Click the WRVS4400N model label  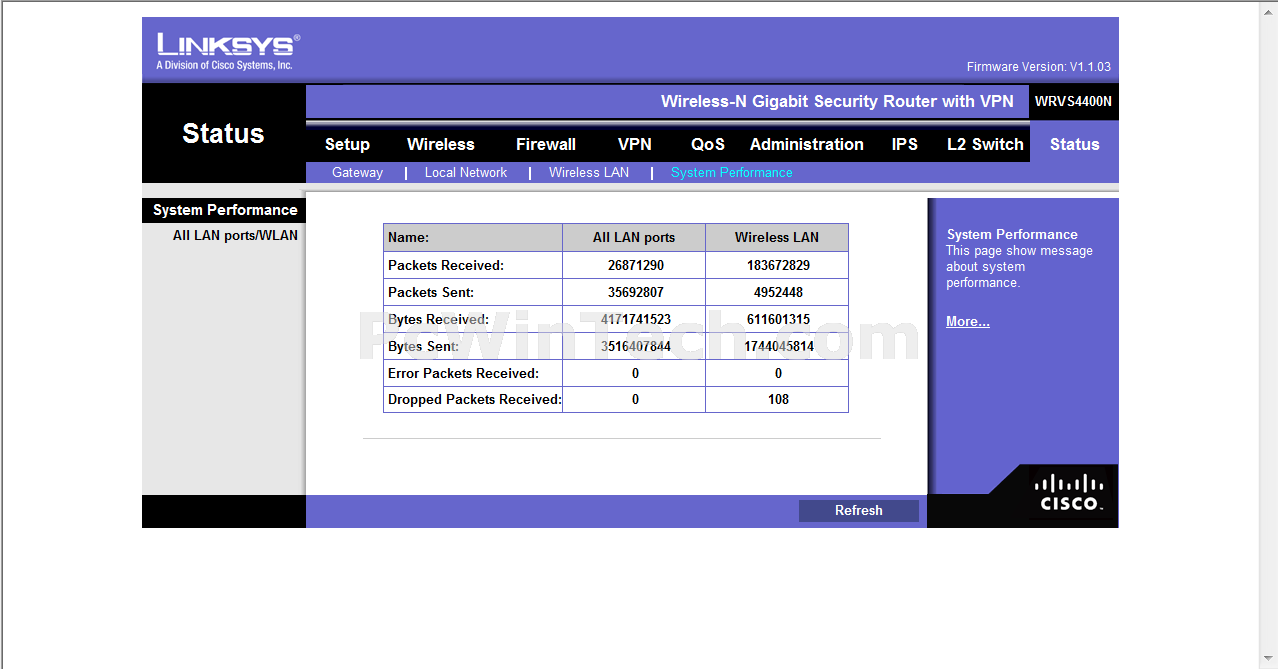point(1073,101)
